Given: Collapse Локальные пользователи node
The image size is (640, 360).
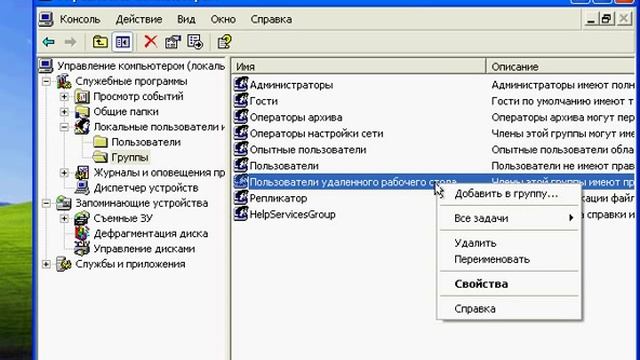Looking at the screenshot, I should tap(64, 127).
